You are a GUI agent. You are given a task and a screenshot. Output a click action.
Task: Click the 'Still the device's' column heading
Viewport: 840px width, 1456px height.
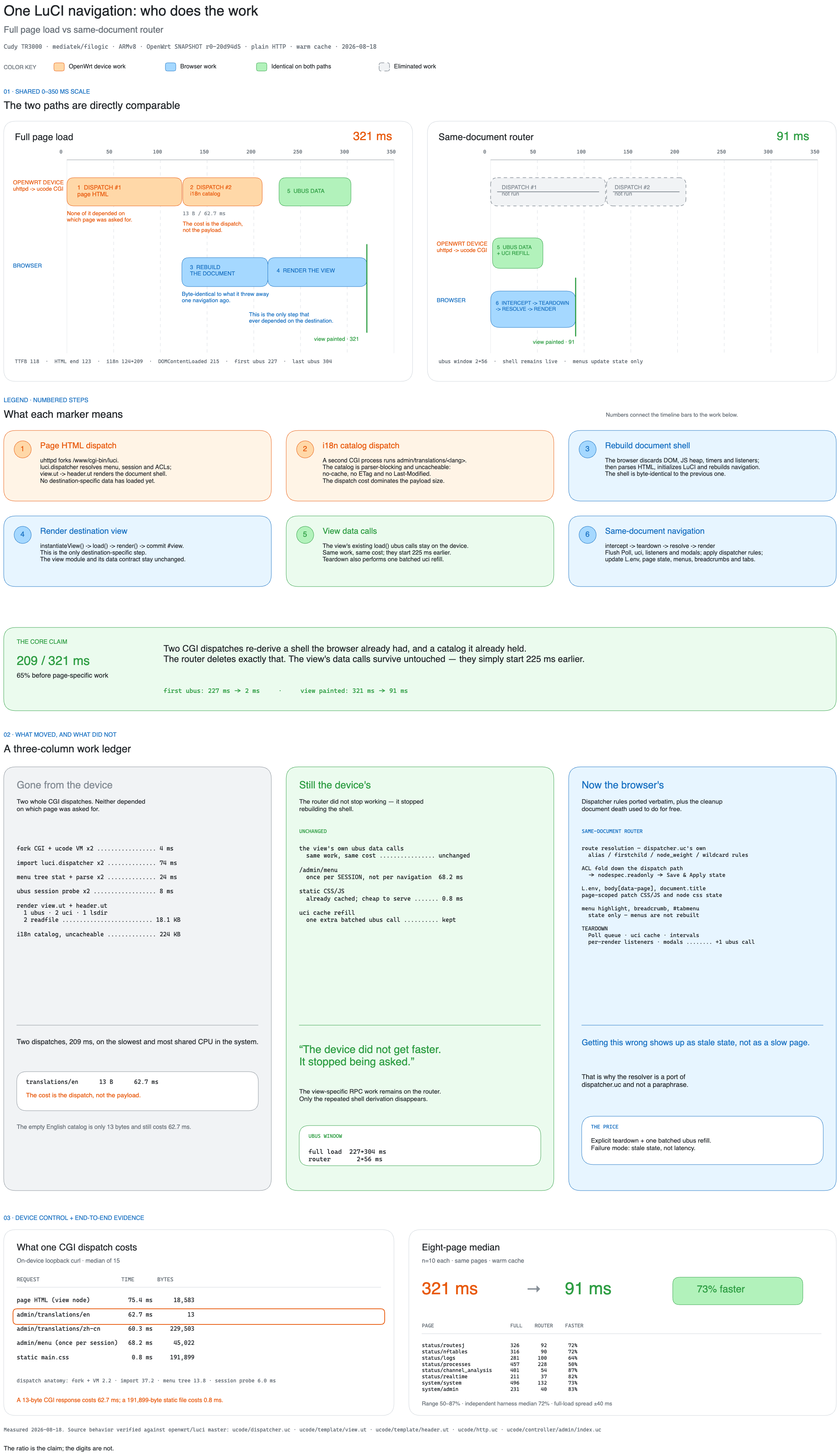coord(335,785)
